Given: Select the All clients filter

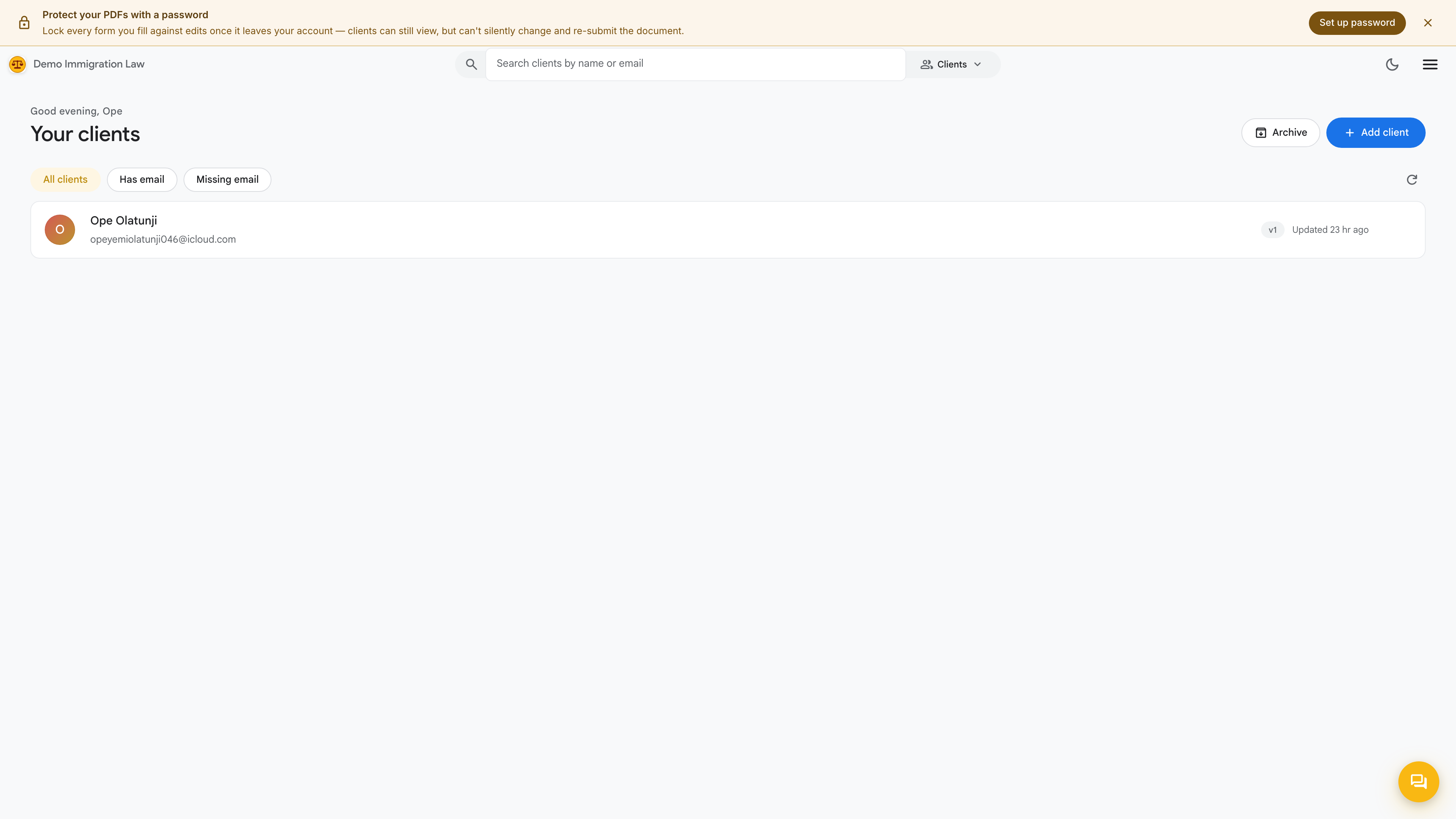Looking at the screenshot, I should [x=65, y=179].
